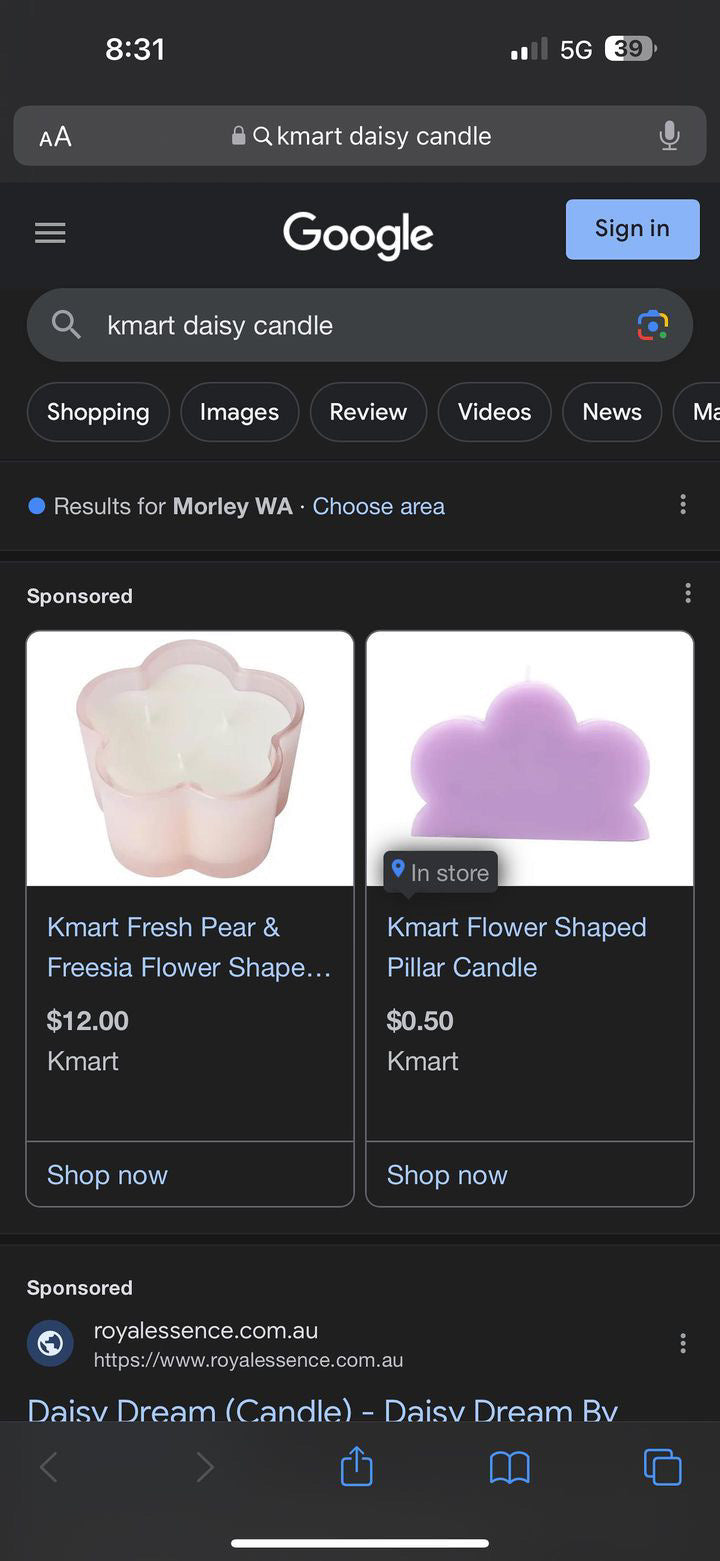This screenshot has height=1561, width=720.
Task: Open options for royalessence.com.au ad
Action: pyautogui.click(x=683, y=1343)
